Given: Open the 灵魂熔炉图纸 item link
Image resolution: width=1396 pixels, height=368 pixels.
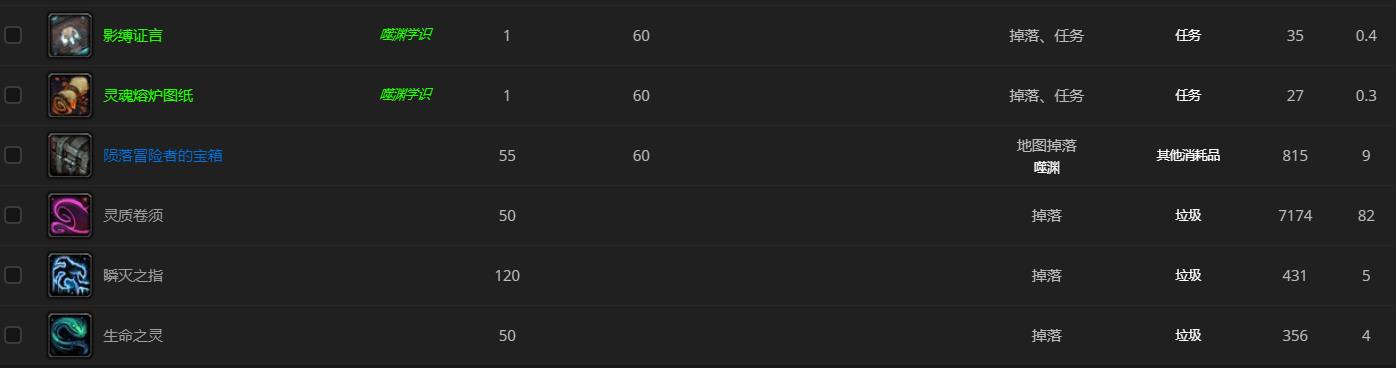Looking at the screenshot, I should point(148,96).
